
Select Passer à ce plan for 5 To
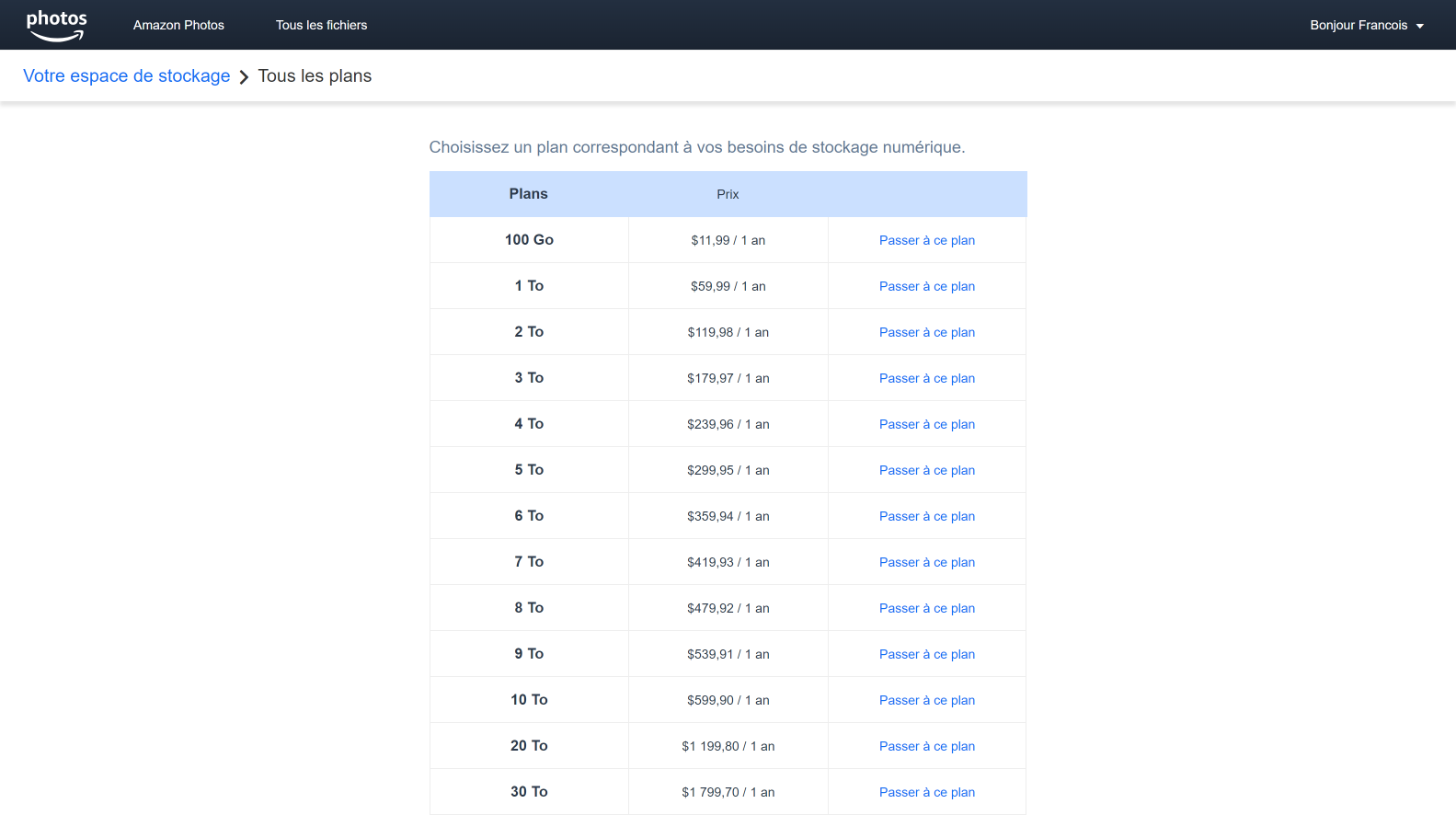(x=926, y=470)
